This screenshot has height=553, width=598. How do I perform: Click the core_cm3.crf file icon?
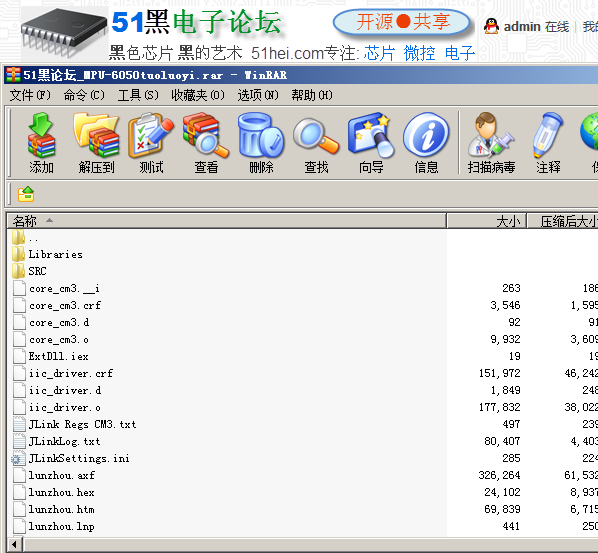coord(19,305)
